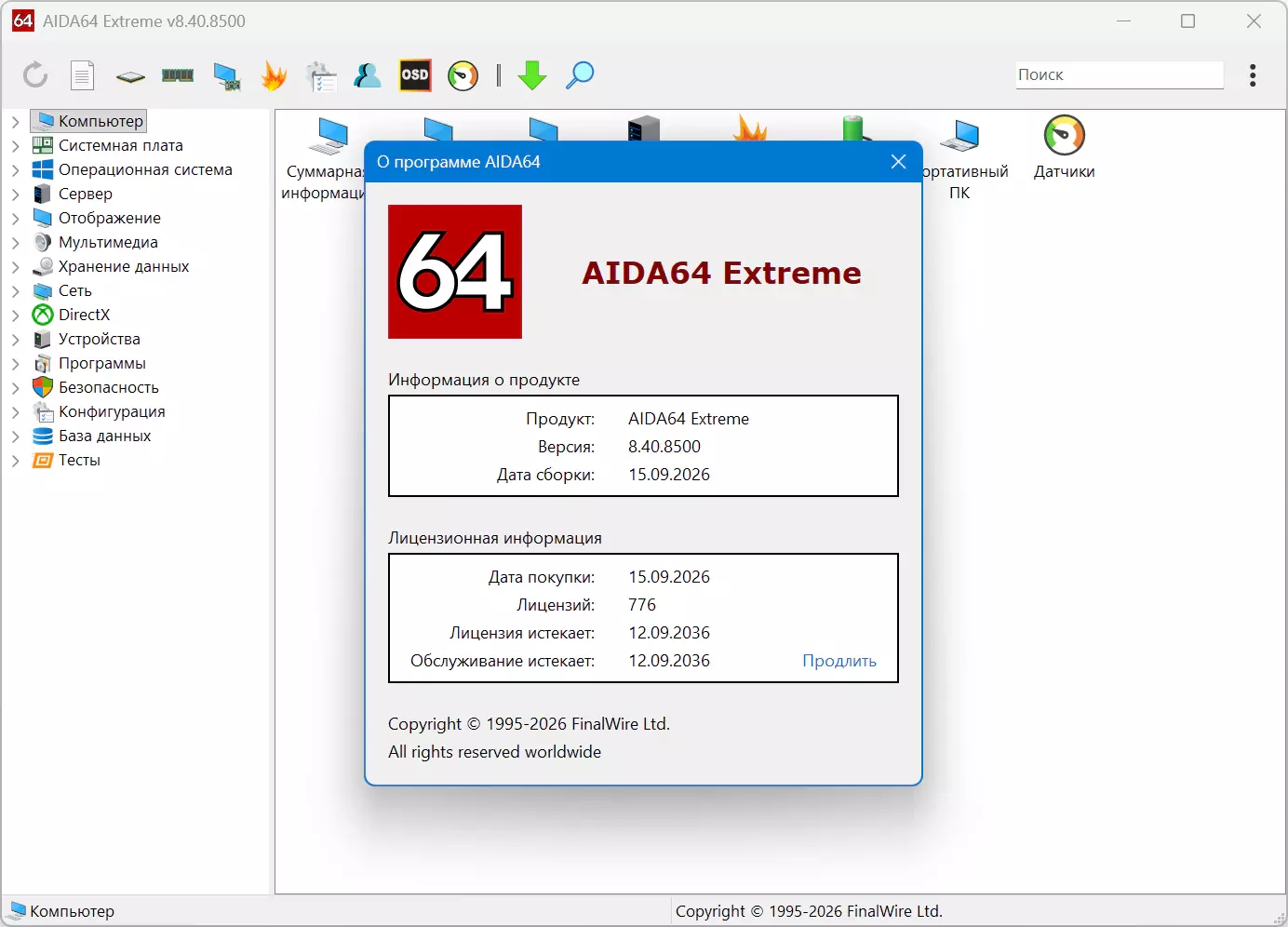Click the Лицензия истекает date 12.09.2036
Image resolution: width=1288 pixels, height=927 pixels.
669,633
